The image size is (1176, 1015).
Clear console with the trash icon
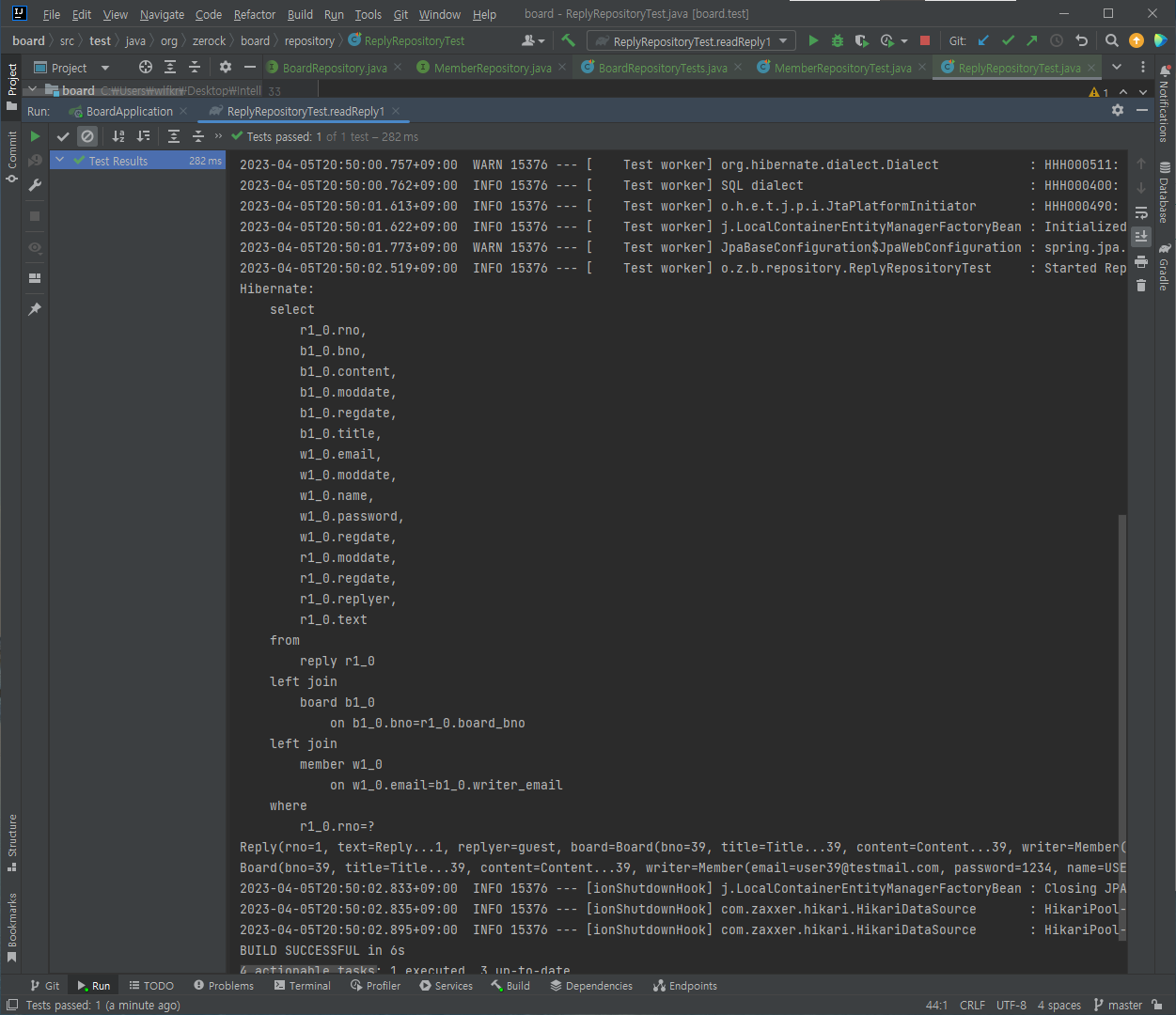pyautogui.click(x=1141, y=286)
